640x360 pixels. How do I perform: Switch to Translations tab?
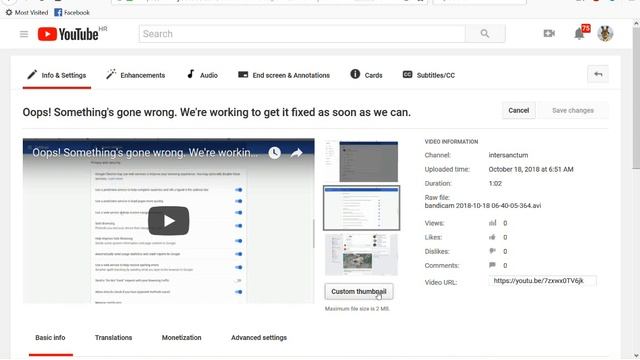click(x=113, y=338)
